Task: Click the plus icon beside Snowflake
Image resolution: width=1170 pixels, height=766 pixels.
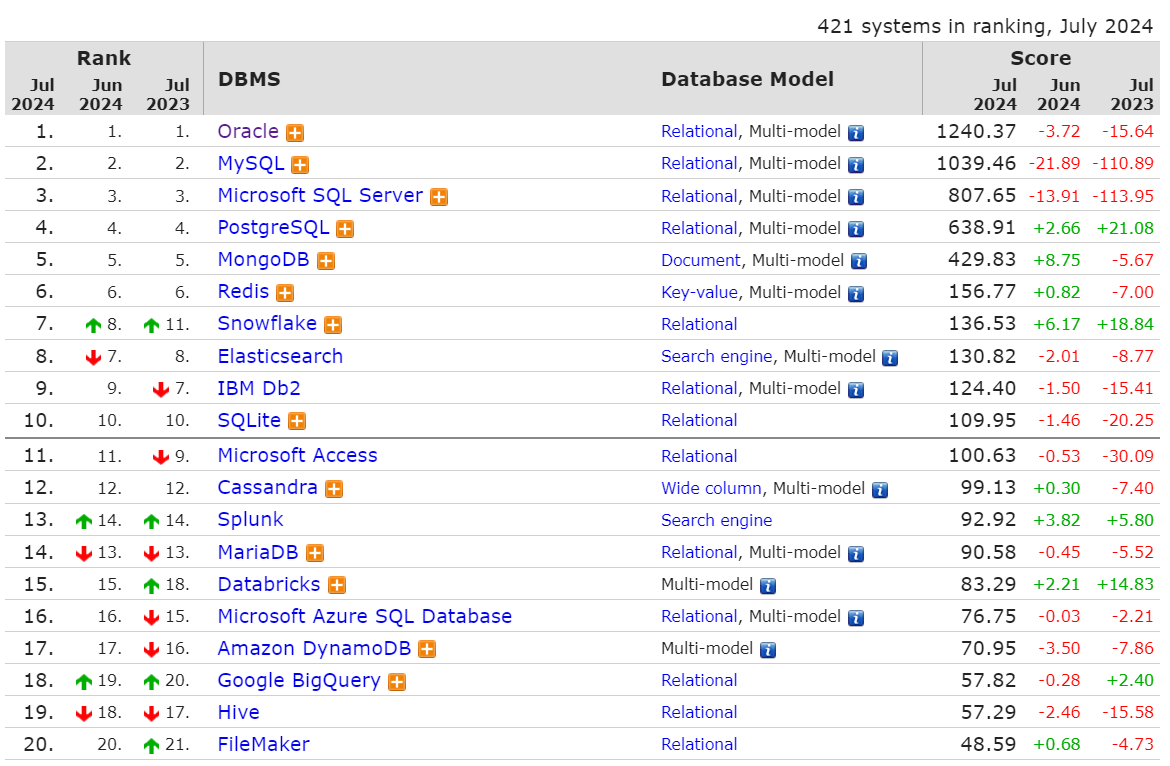Action: [333, 325]
